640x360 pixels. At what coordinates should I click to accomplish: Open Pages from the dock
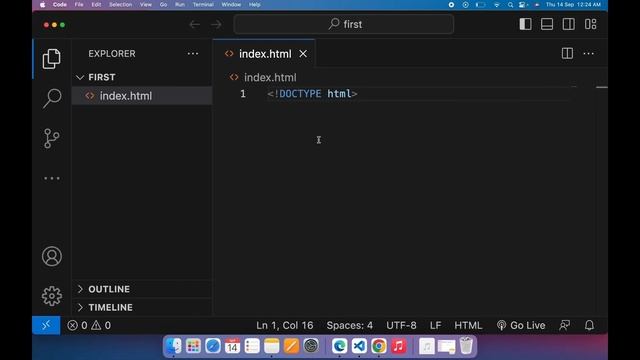click(291, 346)
